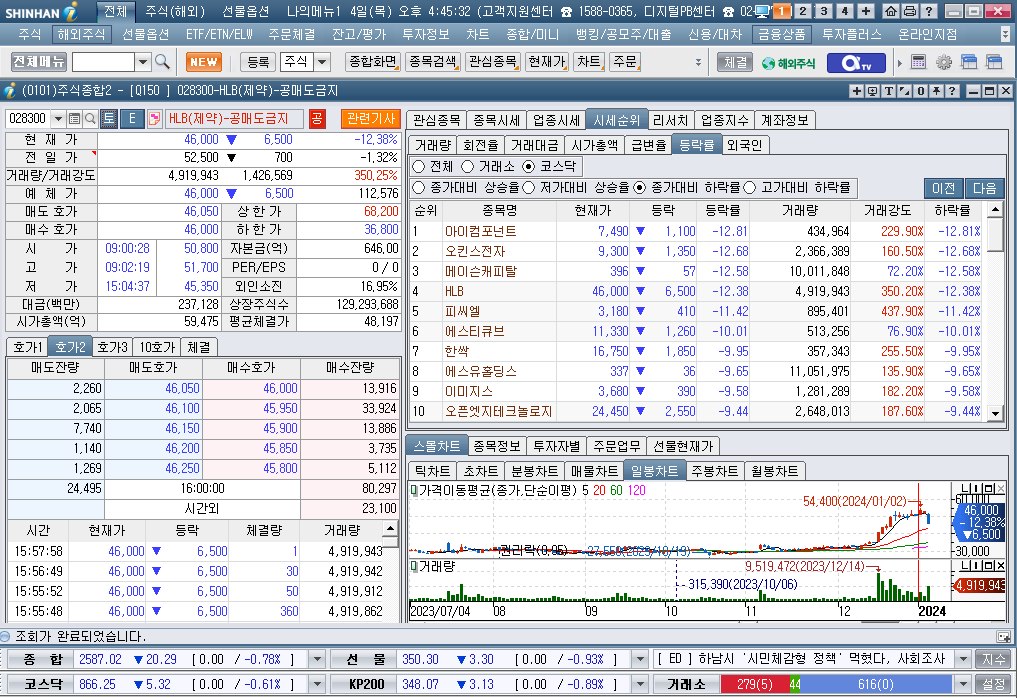Click the stock list icon next to 028300
The height and width of the screenshot is (698, 1017).
[x=74, y=119]
